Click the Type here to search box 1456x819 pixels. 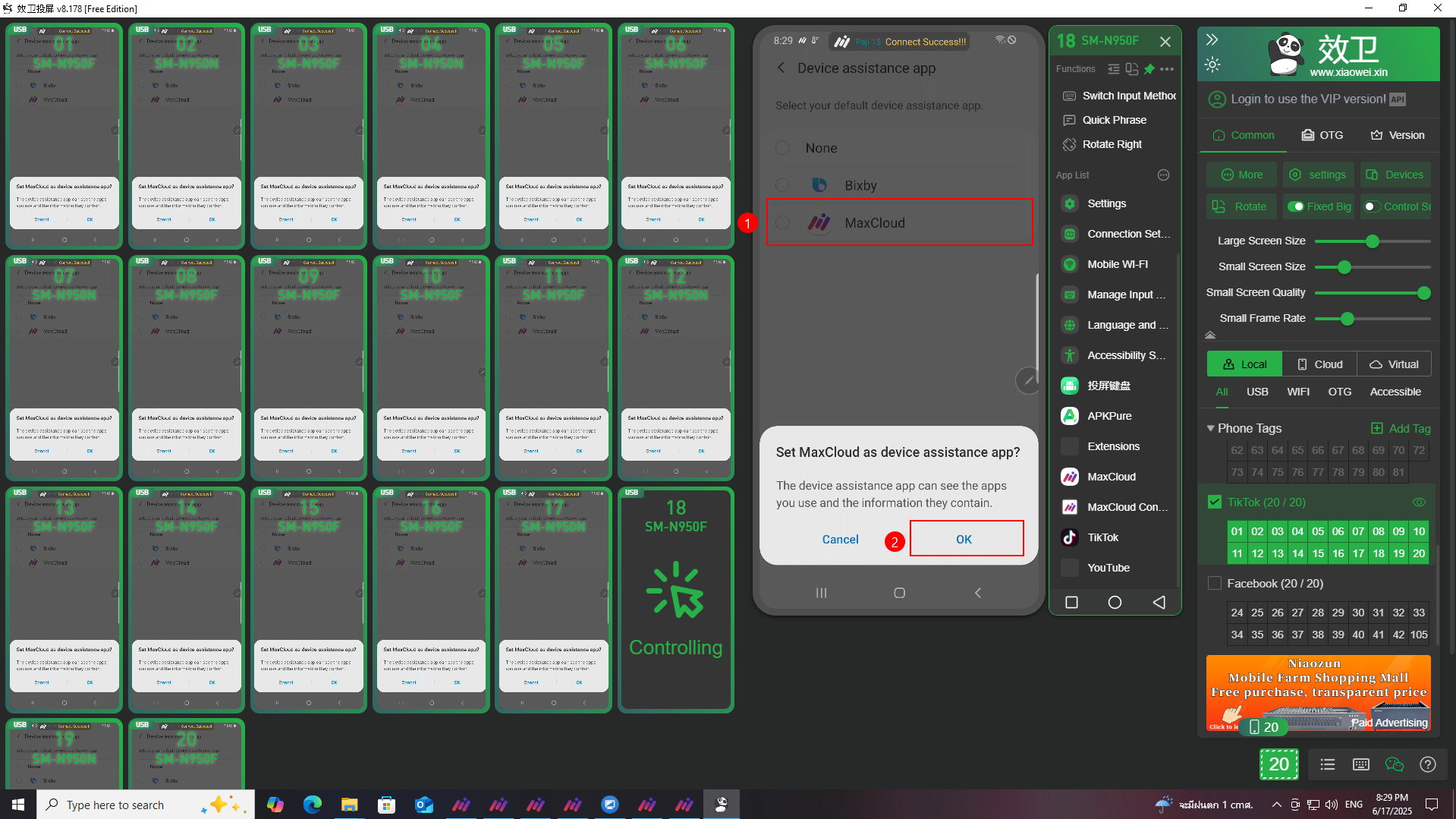click(146, 805)
